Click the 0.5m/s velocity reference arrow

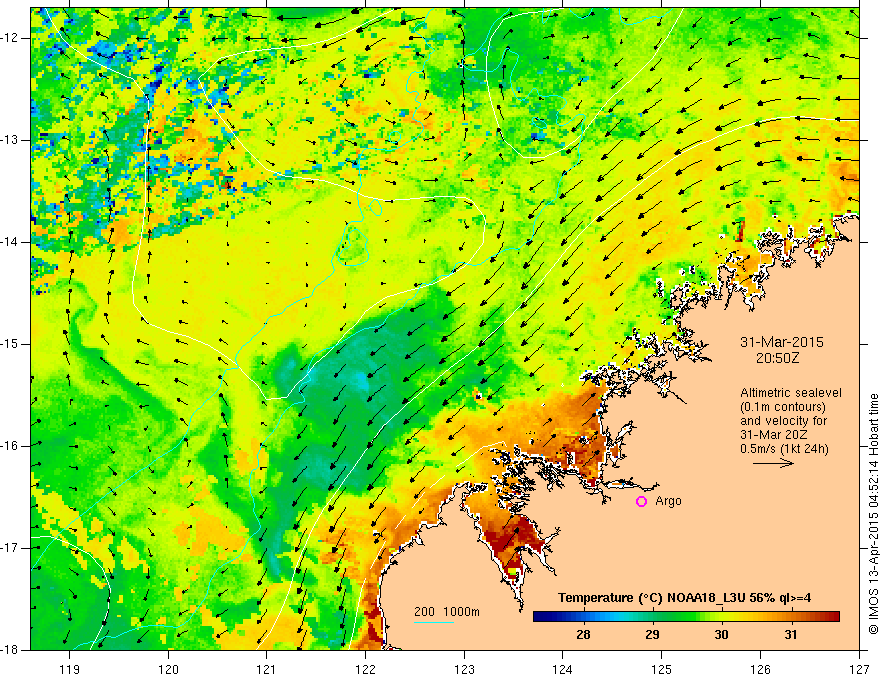[773, 463]
